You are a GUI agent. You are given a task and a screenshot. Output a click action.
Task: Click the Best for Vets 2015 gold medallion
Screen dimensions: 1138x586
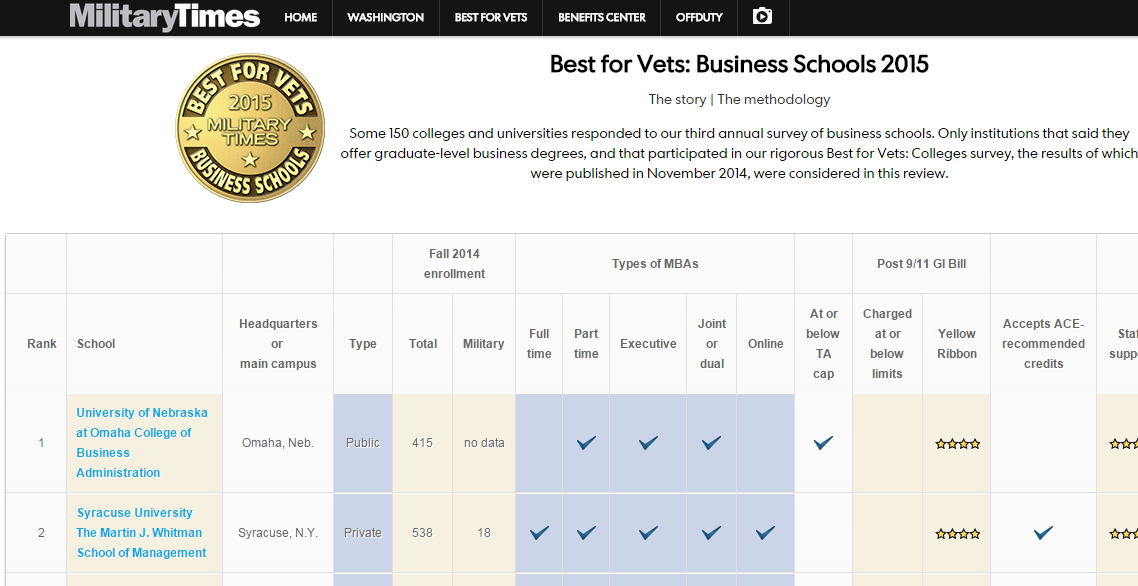(x=250, y=128)
